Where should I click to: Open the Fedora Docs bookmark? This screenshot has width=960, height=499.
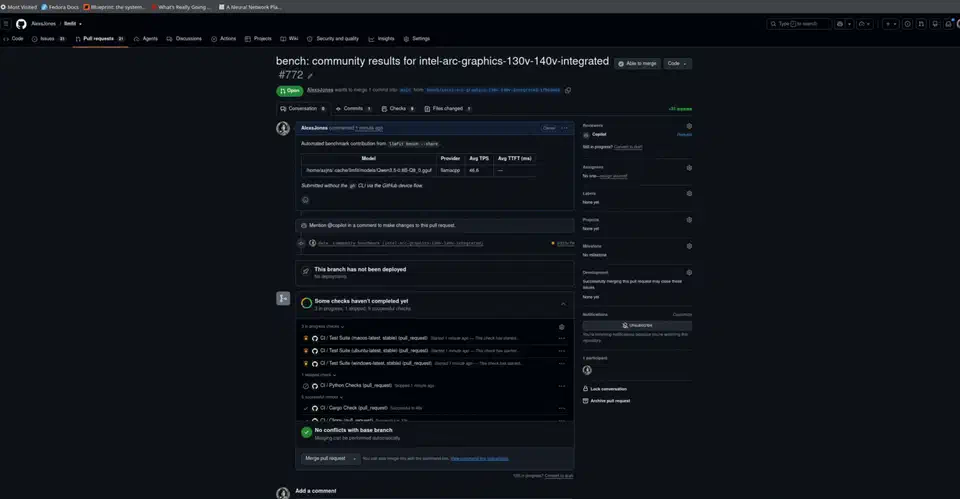[60, 7]
